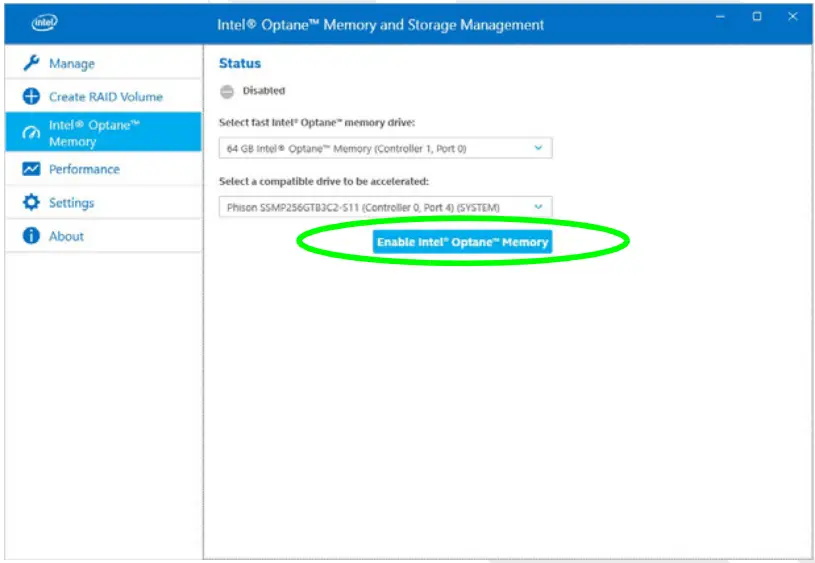Click the Manage wrench icon

[31, 64]
